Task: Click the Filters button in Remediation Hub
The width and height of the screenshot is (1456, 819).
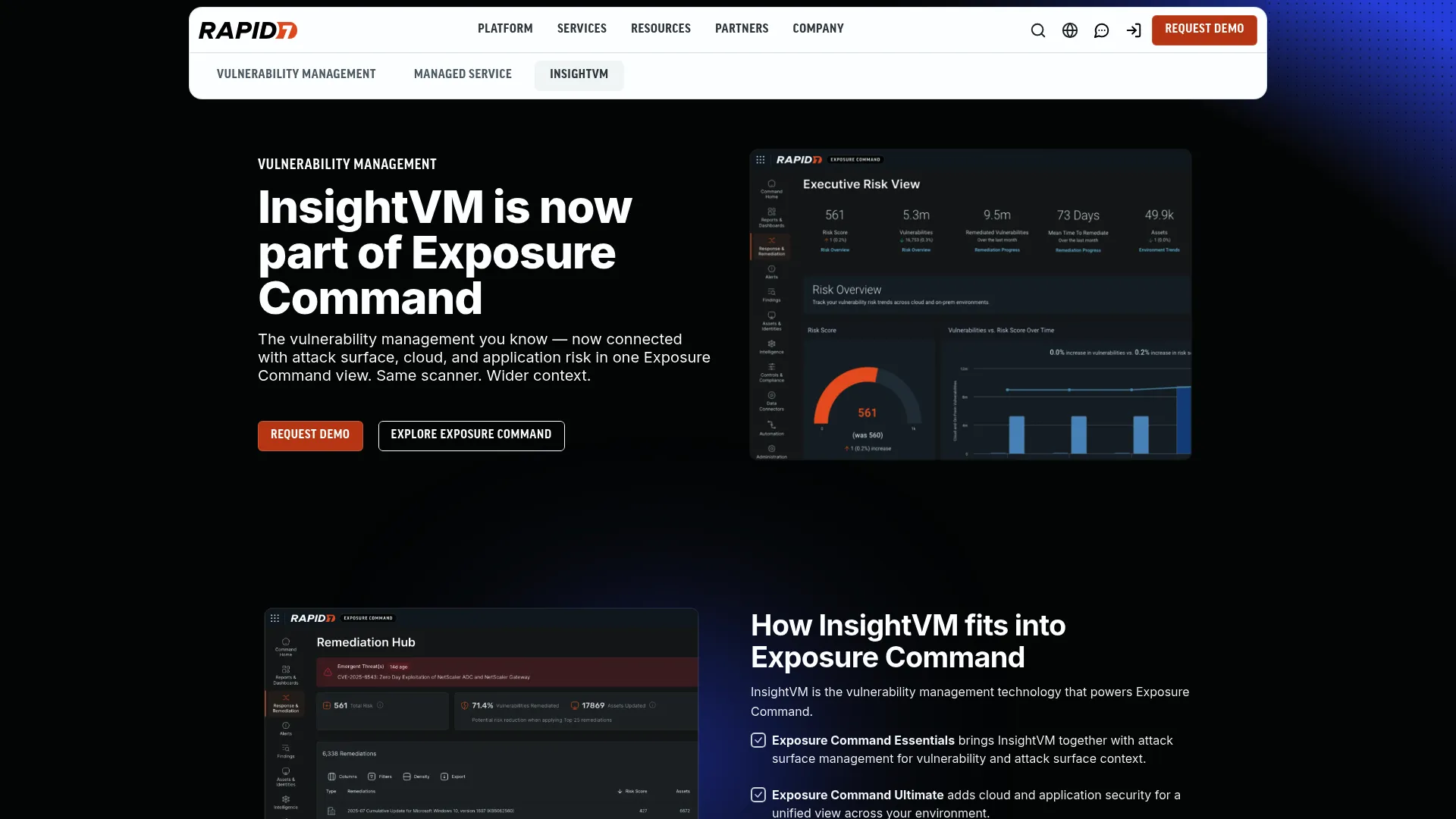Action: 380,777
